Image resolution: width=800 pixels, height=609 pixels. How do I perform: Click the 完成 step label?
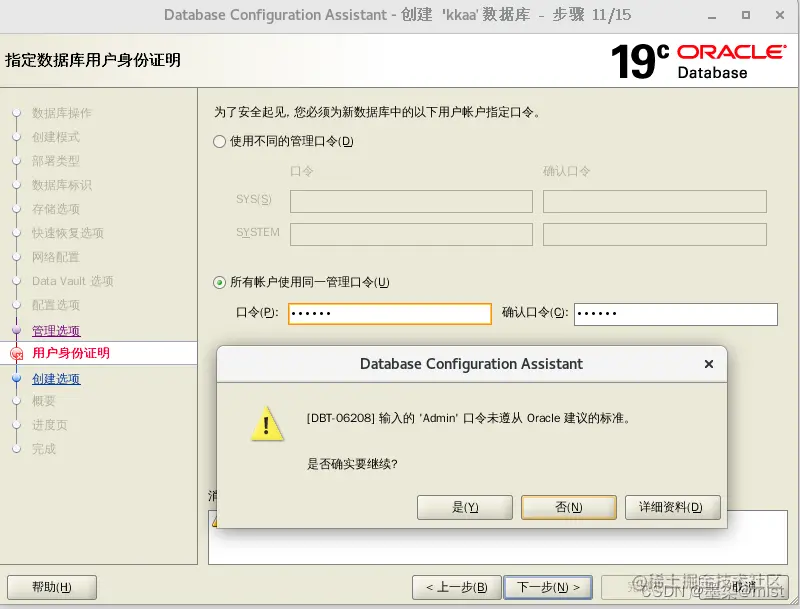pos(43,449)
